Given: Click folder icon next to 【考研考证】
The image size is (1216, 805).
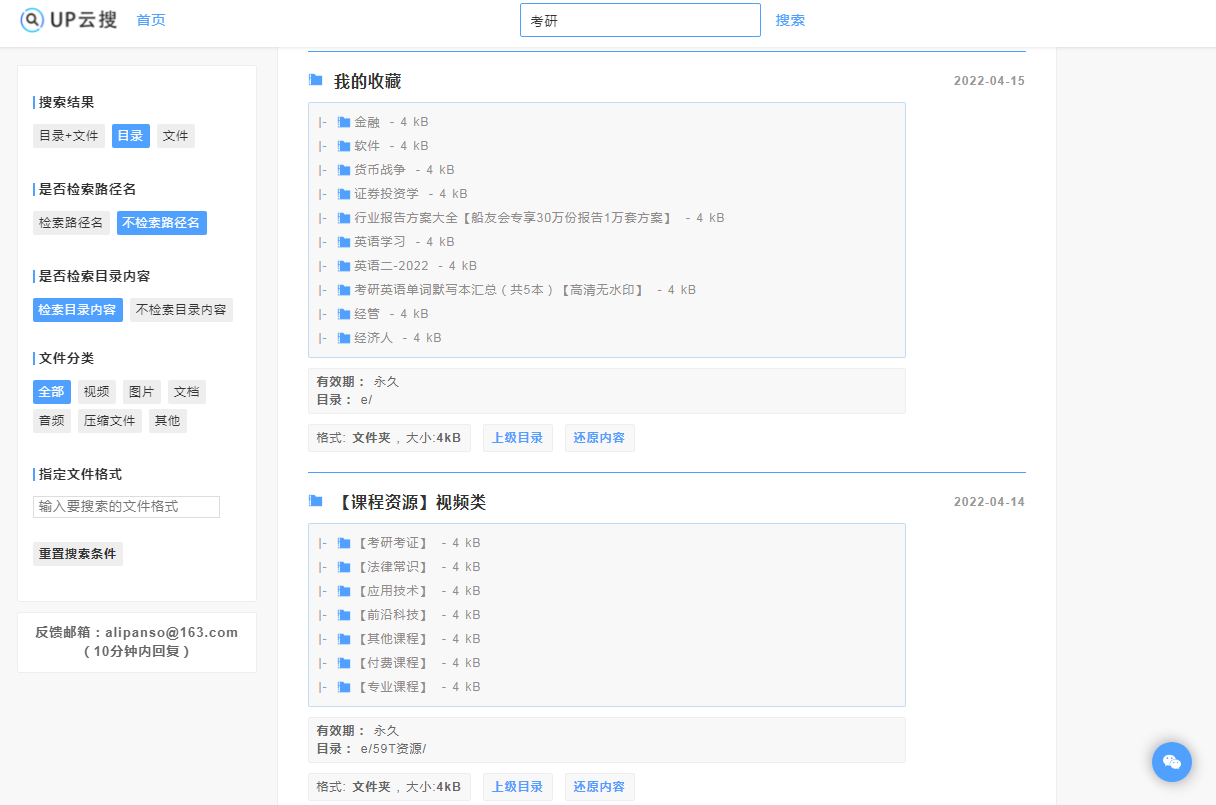Looking at the screenshot, I should [344, 543].
